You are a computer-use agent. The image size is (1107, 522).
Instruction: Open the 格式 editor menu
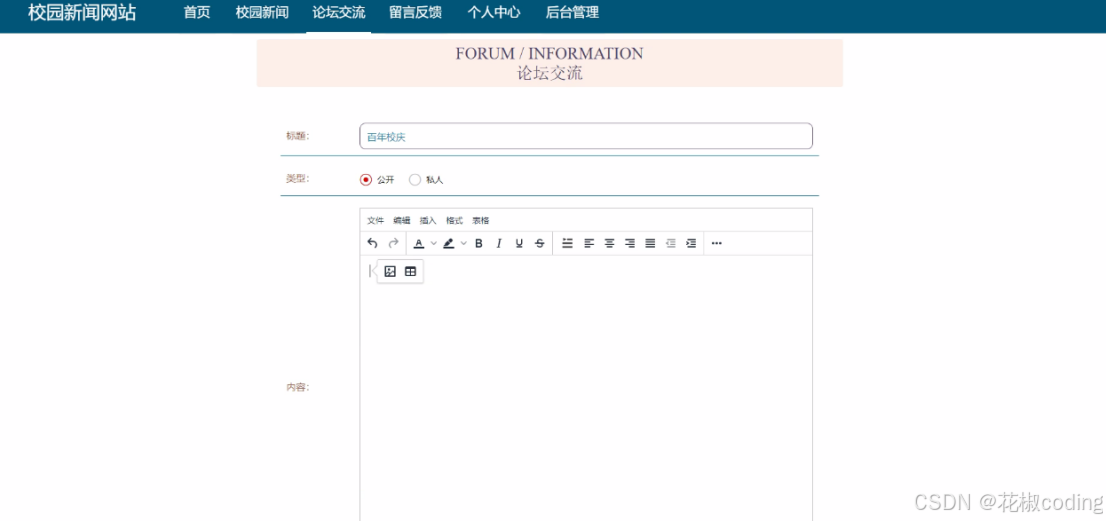(x=454, y=220)
